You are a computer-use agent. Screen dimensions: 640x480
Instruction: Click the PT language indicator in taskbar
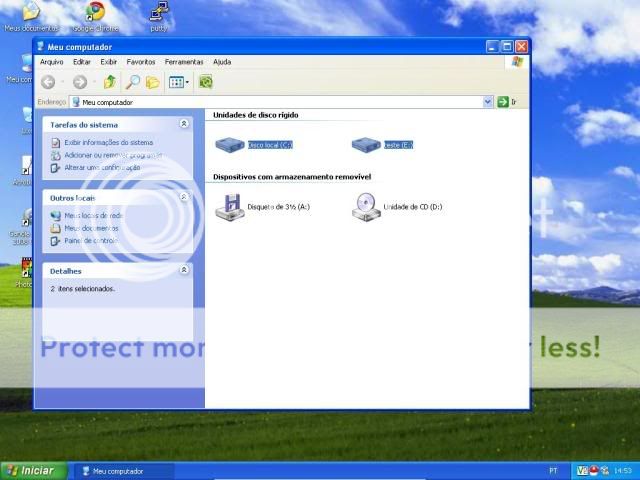point(553,471)
